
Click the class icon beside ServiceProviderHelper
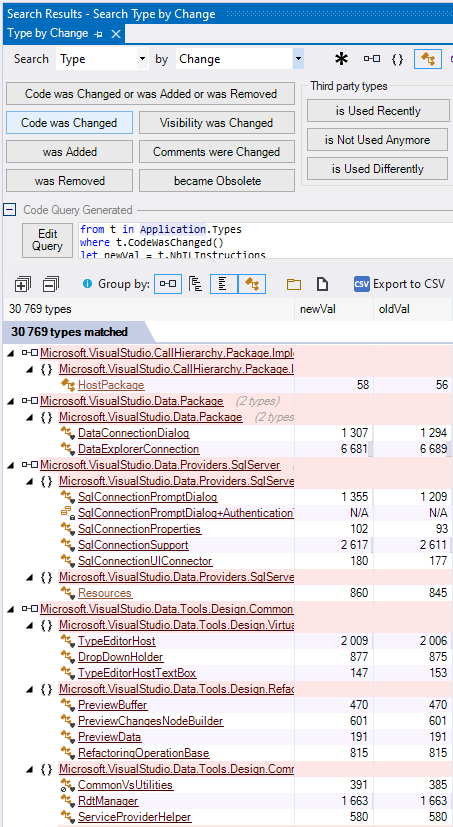click(68, 817)
